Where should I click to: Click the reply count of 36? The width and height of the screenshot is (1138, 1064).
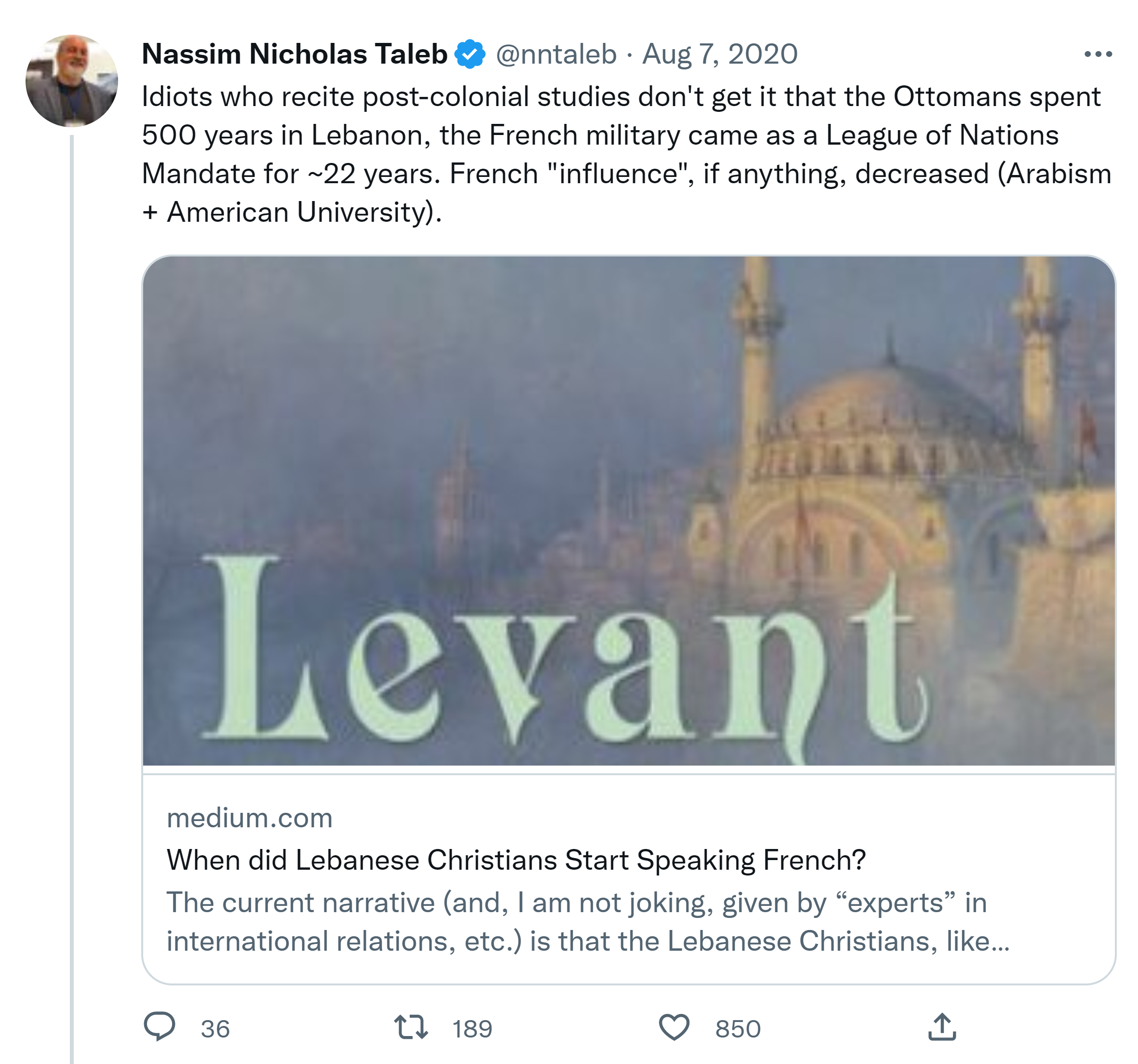point(215,1029)
